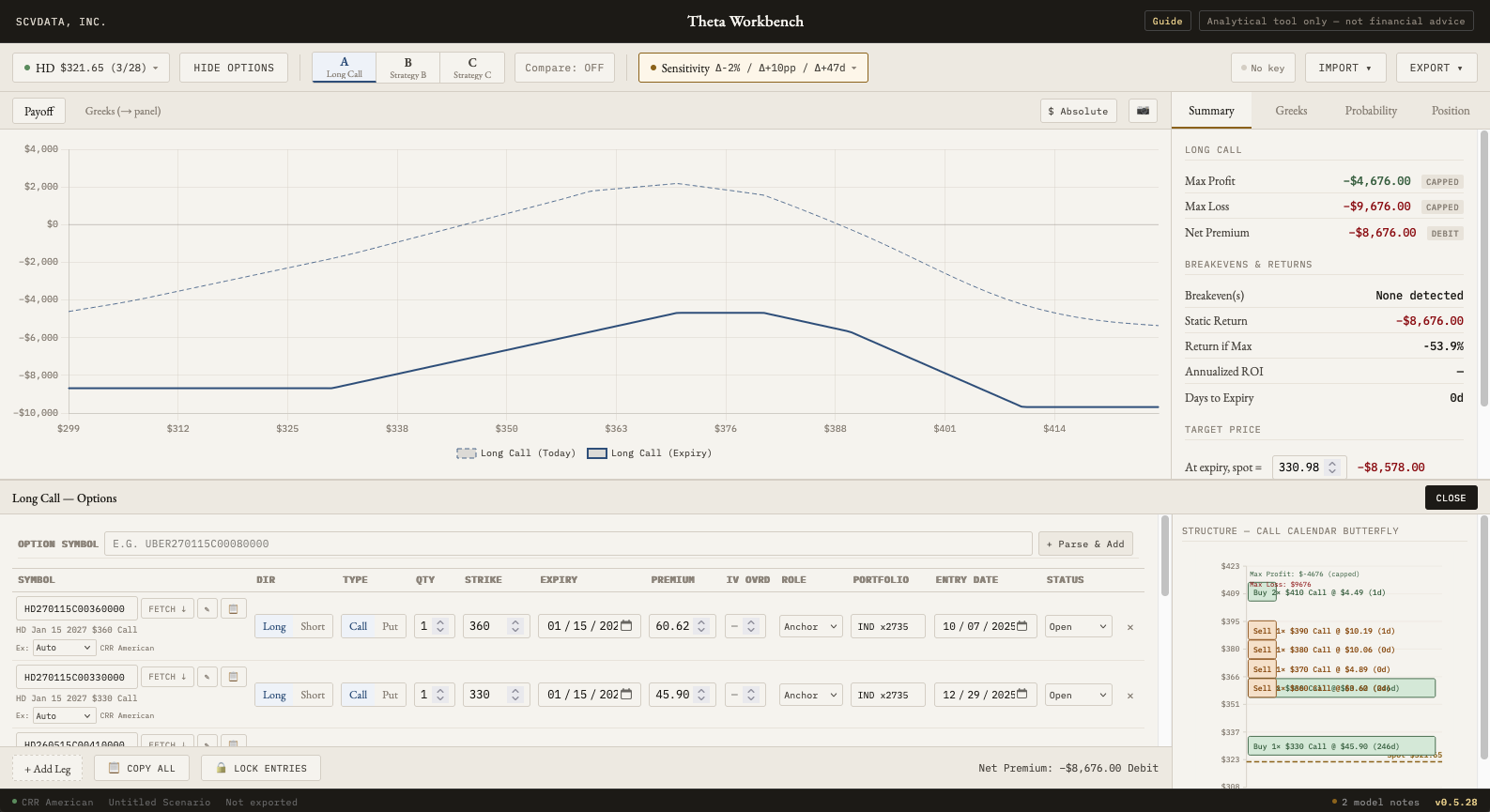Set the 330 strike leg type to Put
The height and width of the screenshot is (812, 1490).
390,695
